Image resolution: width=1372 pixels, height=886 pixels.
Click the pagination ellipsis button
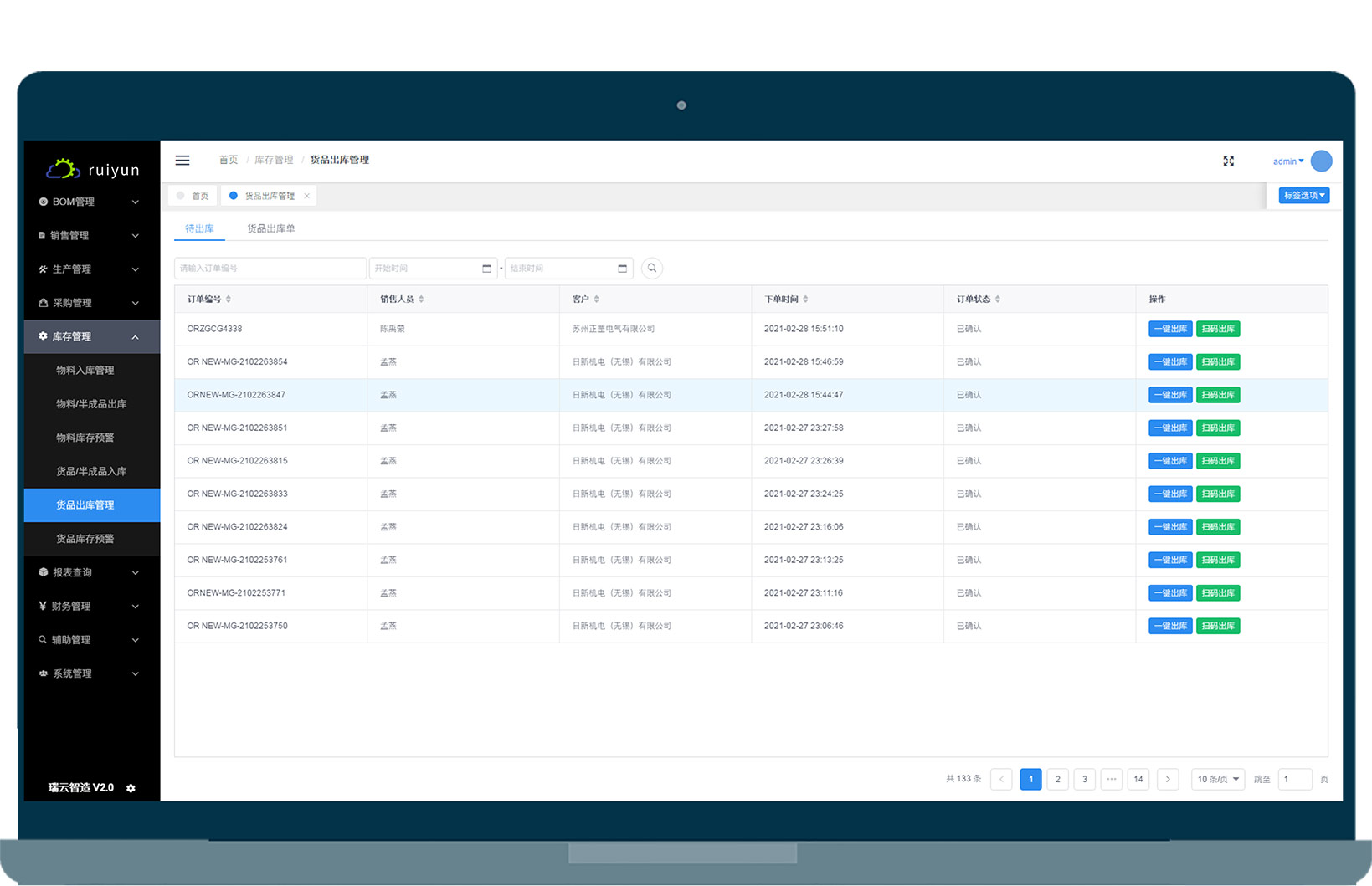coord(1111,779)
